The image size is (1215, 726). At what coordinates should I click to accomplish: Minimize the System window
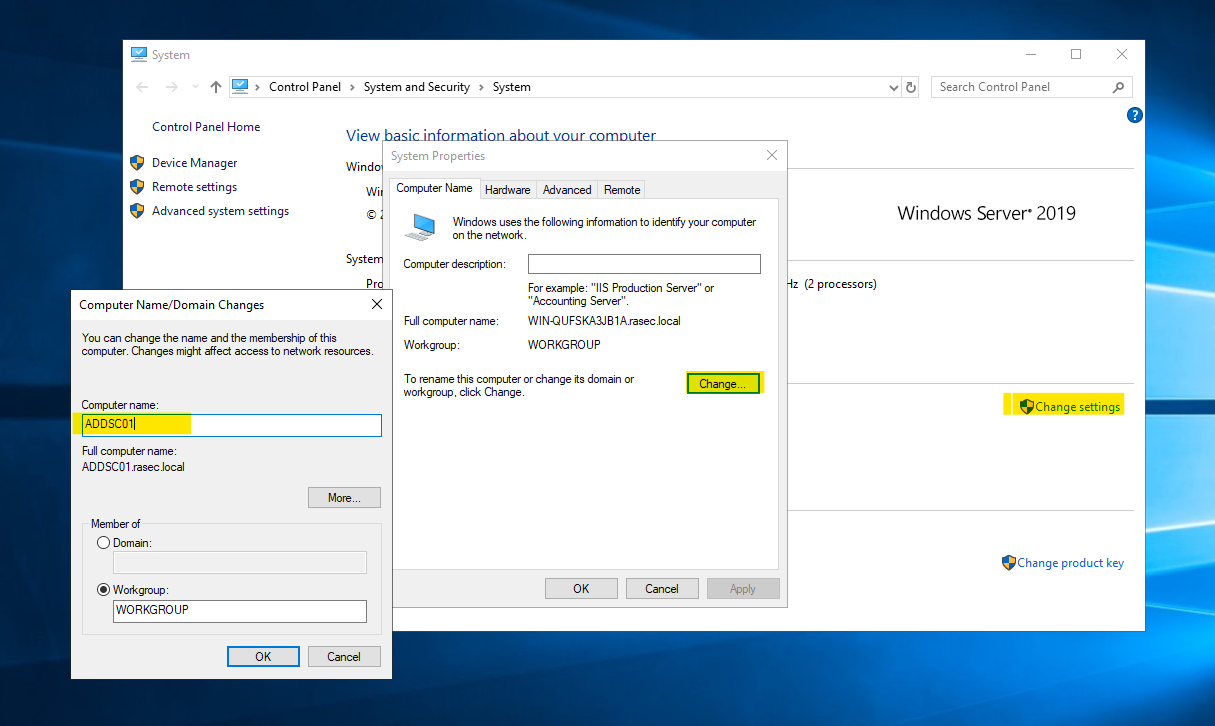pyautogui.click(x=1030, y=54)
